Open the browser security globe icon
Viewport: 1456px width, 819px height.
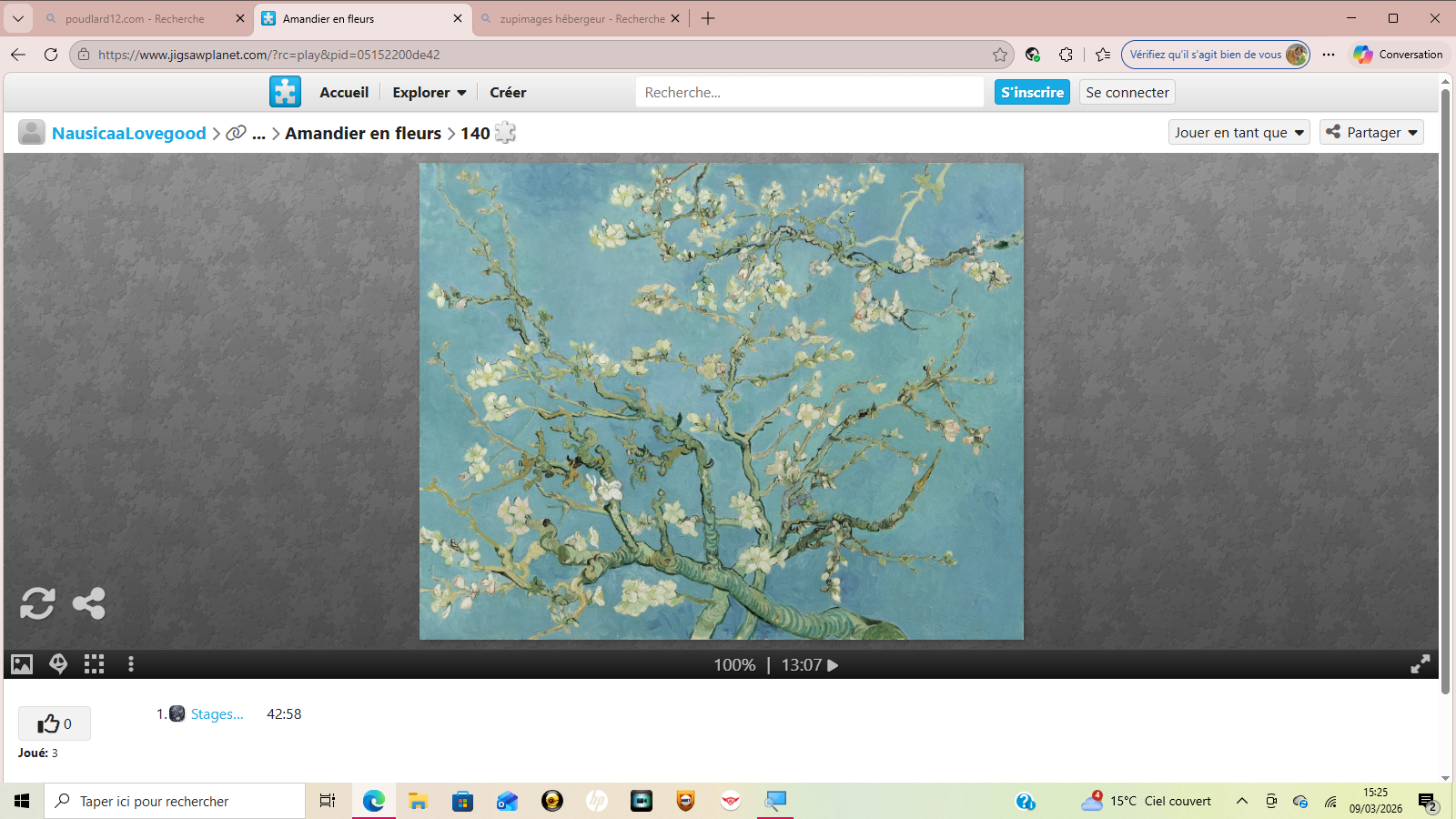click(1033, 55)
